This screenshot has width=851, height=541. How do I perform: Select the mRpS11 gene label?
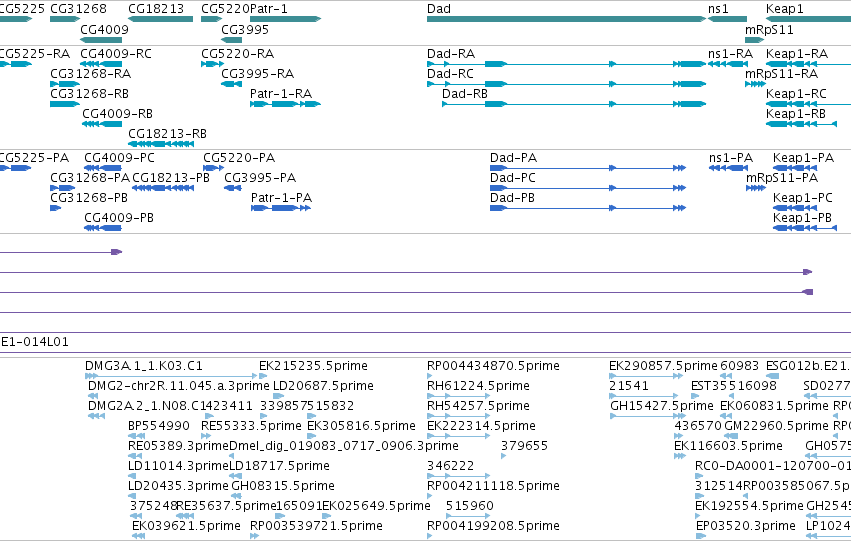[769, 29]
